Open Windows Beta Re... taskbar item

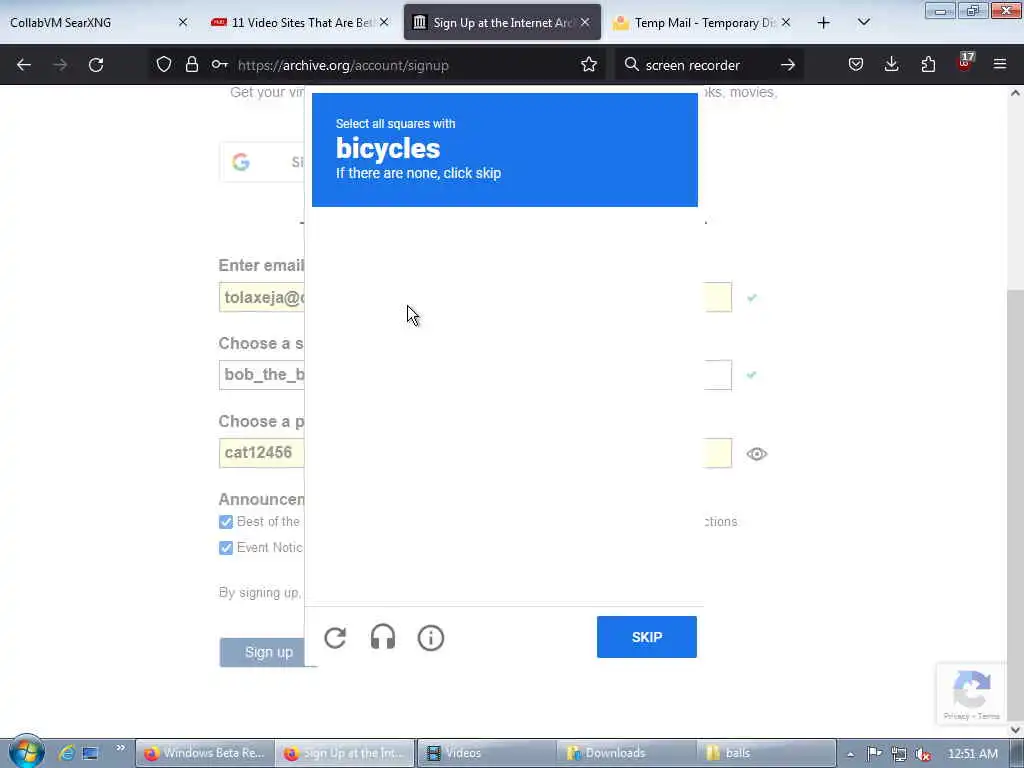pyautogui.click(x=205, y=753)
